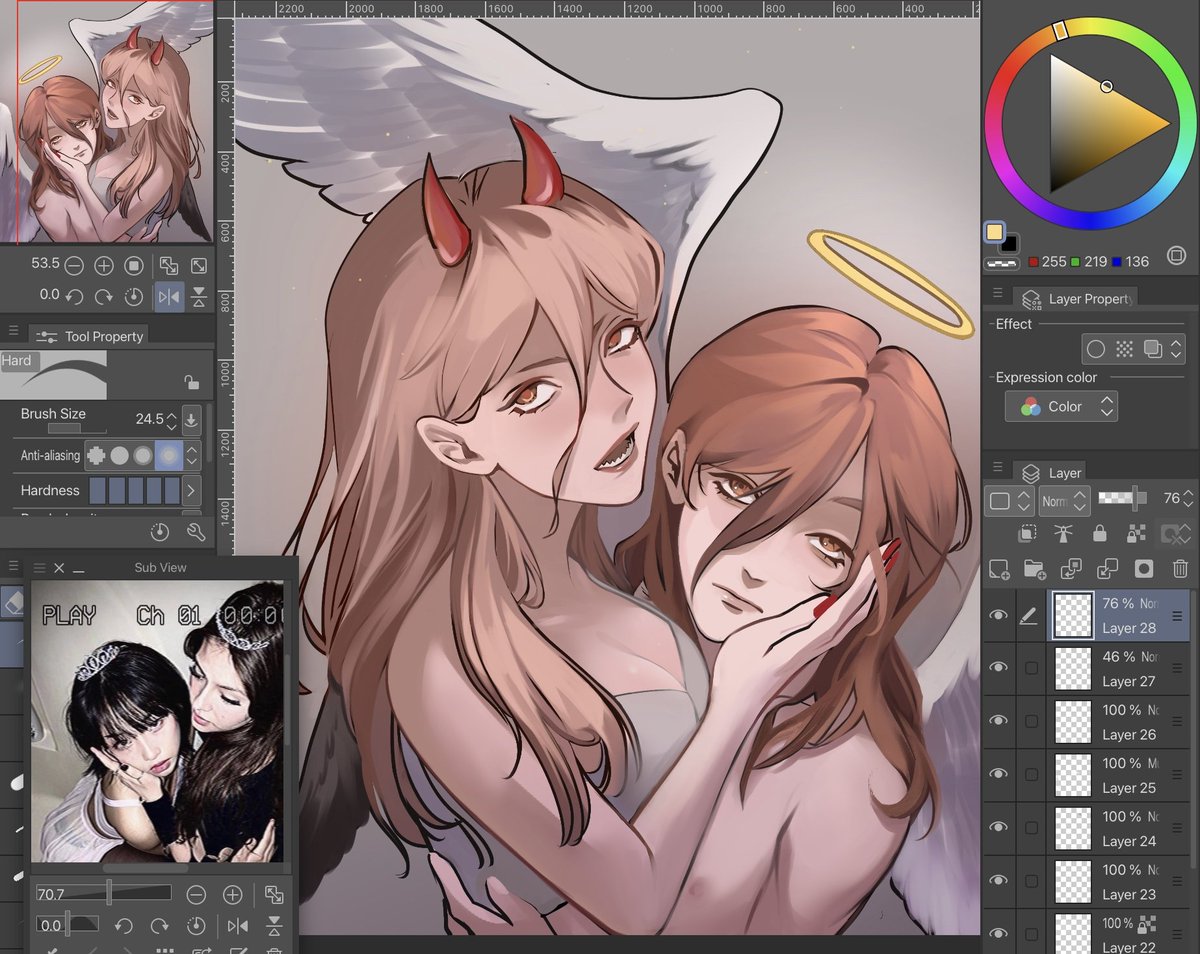1200x954 pixels.
Task: Delete the selected layer
Action: click(x=1181, y=568)
